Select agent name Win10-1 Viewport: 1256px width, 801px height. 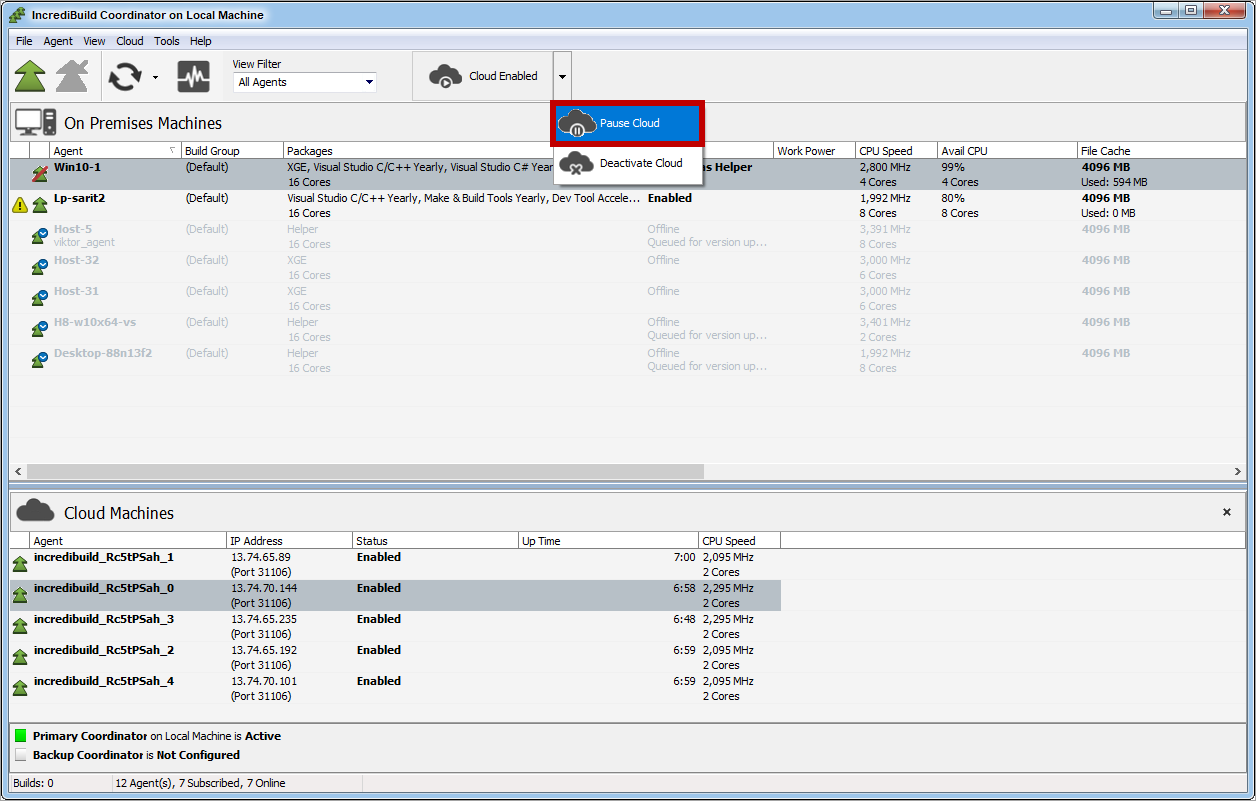pyautogui.click(x=77, y=167)
